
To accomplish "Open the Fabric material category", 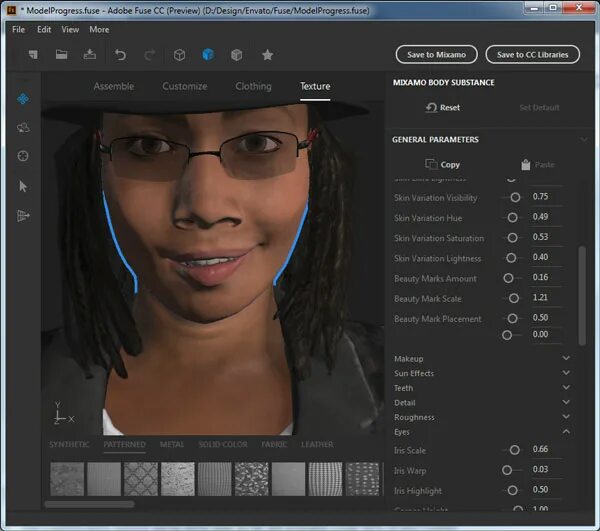I will [274, 445].
